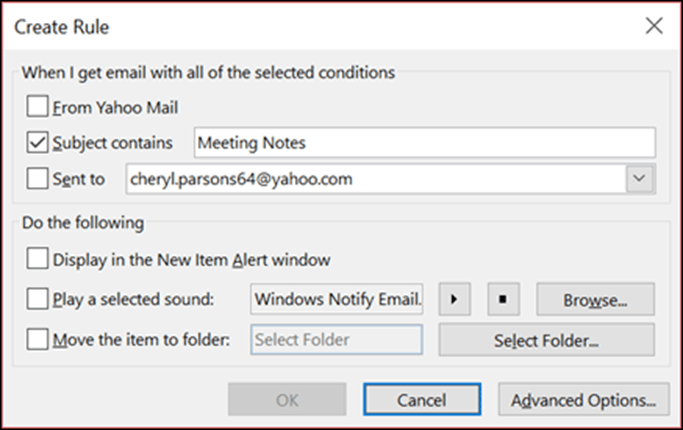Cancel the rule creation
Image resolution: width=683 pixels, height=430 pixels.
(422, 400)
